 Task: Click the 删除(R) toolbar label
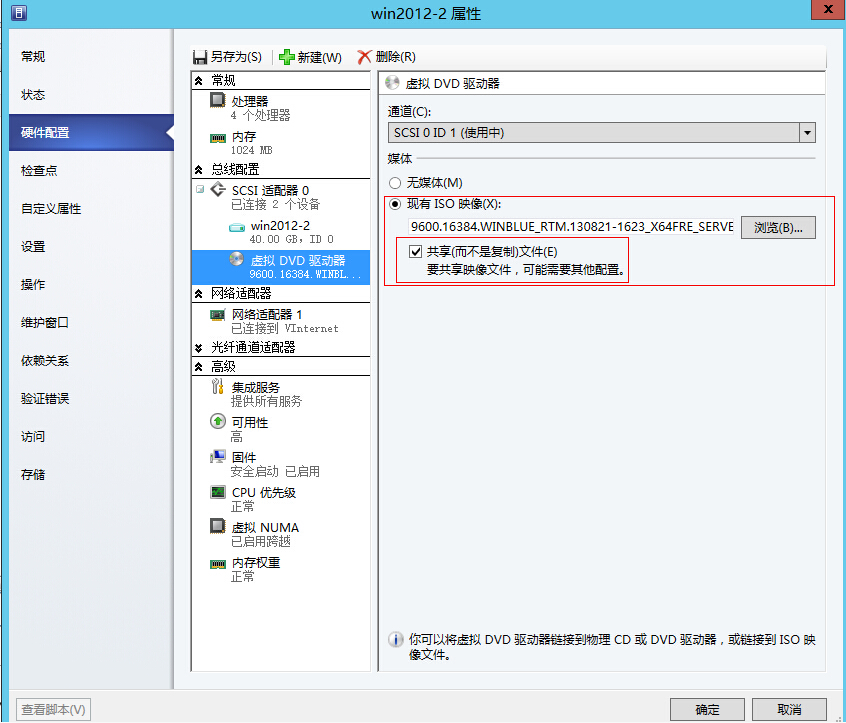(395, 57)
